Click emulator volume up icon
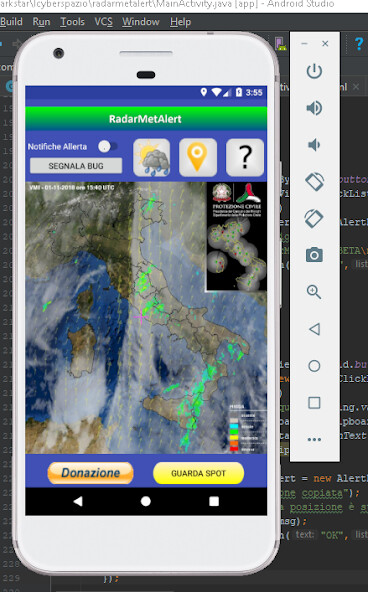Screen dimensions: 368x592 (x=314, y=108)
